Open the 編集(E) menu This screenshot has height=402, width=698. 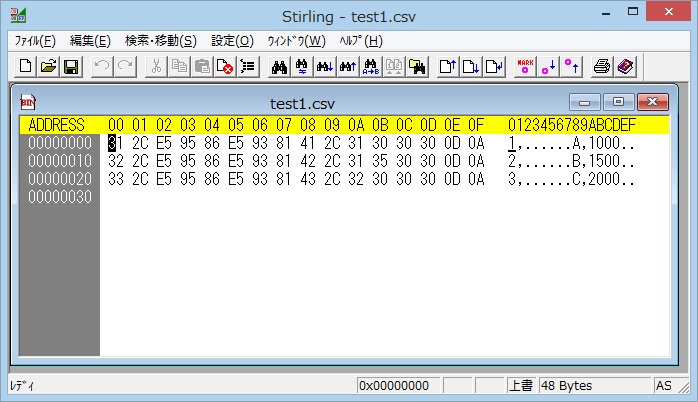click(x=90, y=41)
